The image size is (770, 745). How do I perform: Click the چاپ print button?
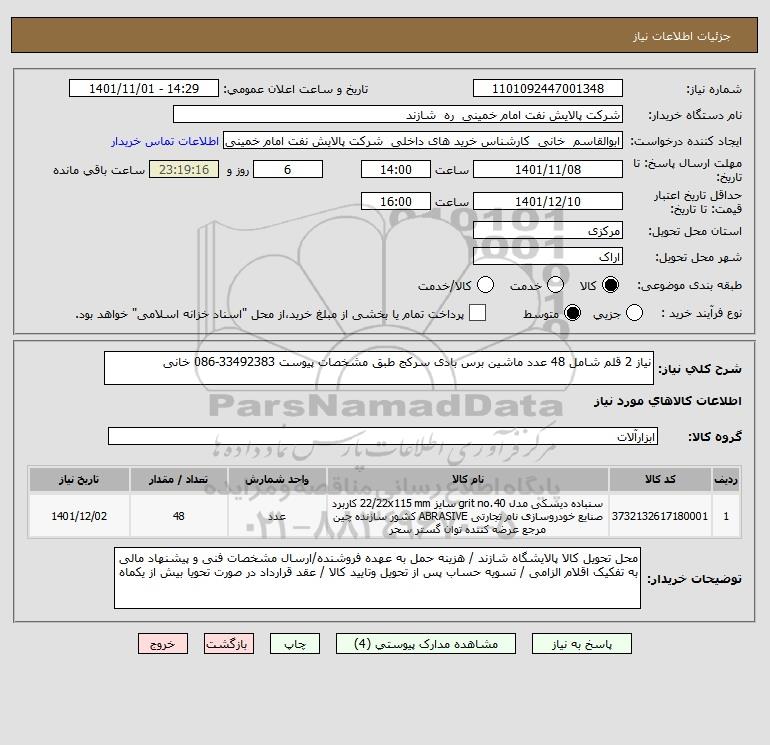click(295, 644)
